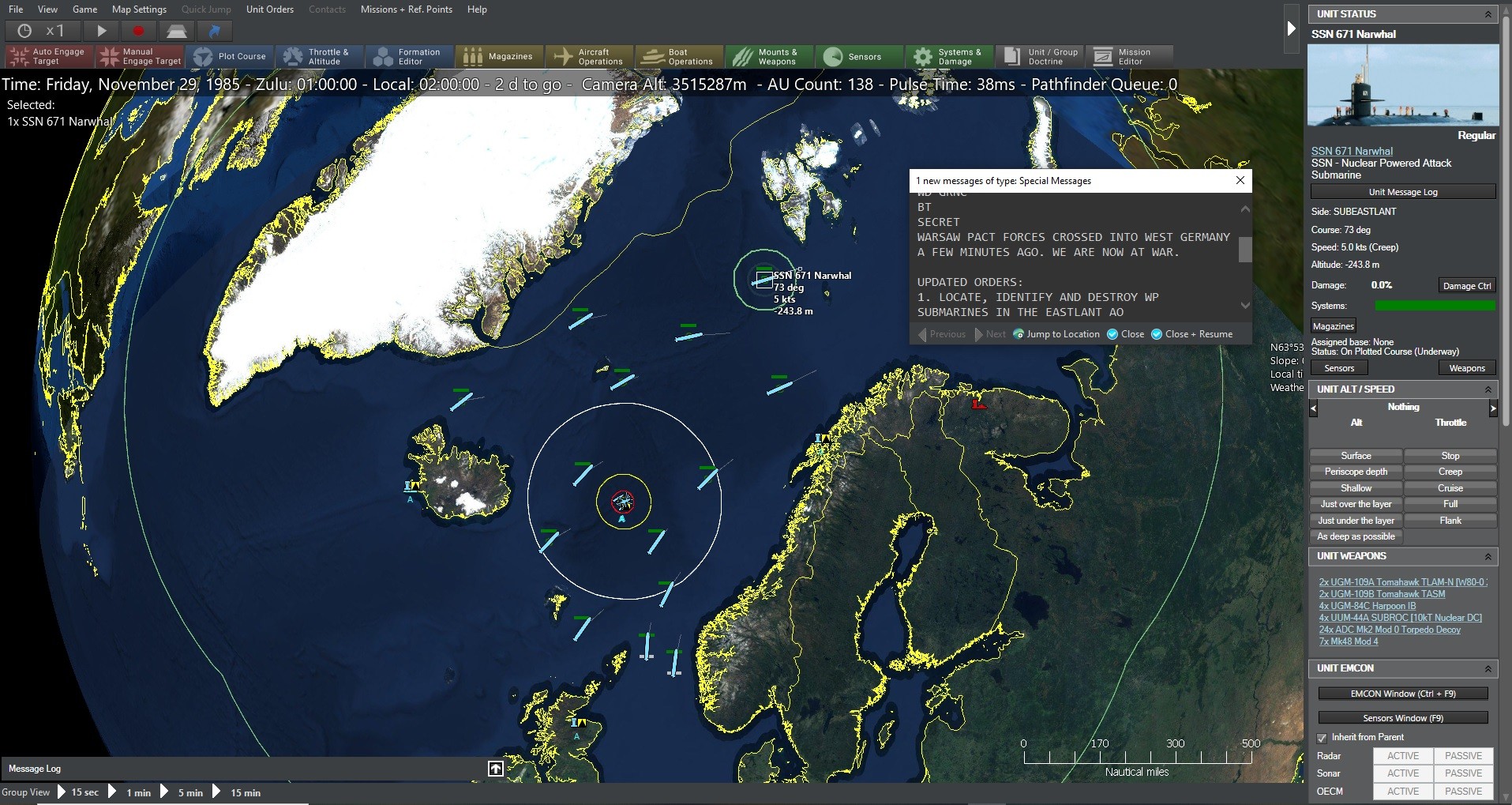Open Aircraft Operations
The image size is (1512, 805).
click(x=590, y=56)
